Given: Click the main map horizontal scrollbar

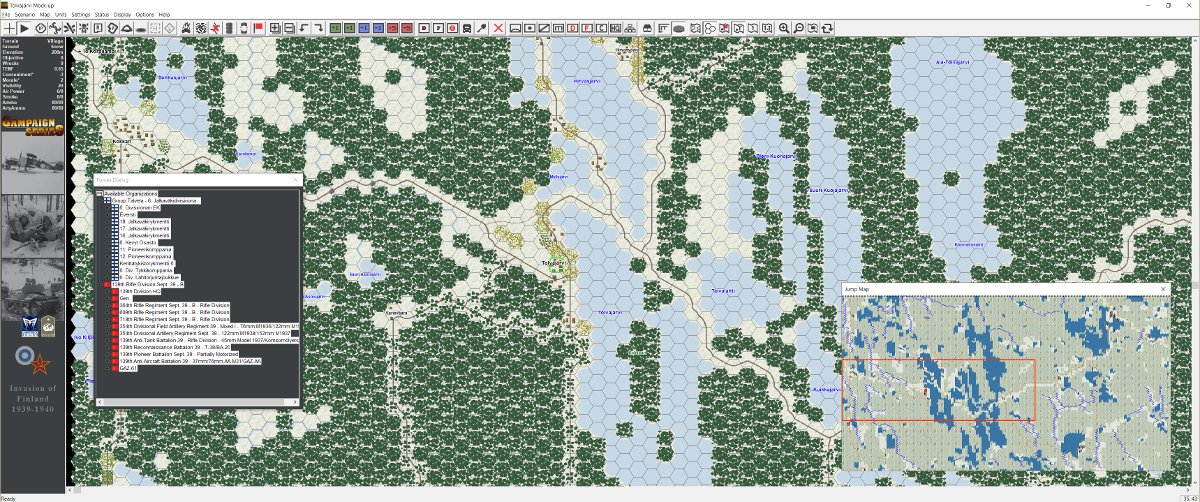Looking at the screenshot, I should pos(630,489).
